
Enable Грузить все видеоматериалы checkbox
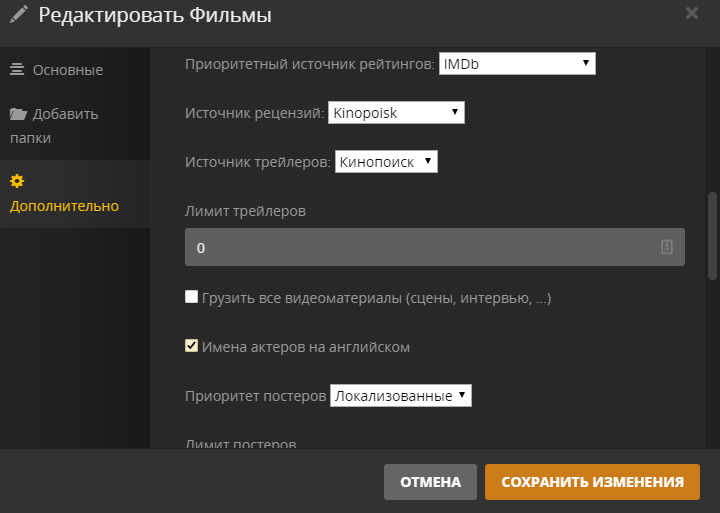[192, 297]
